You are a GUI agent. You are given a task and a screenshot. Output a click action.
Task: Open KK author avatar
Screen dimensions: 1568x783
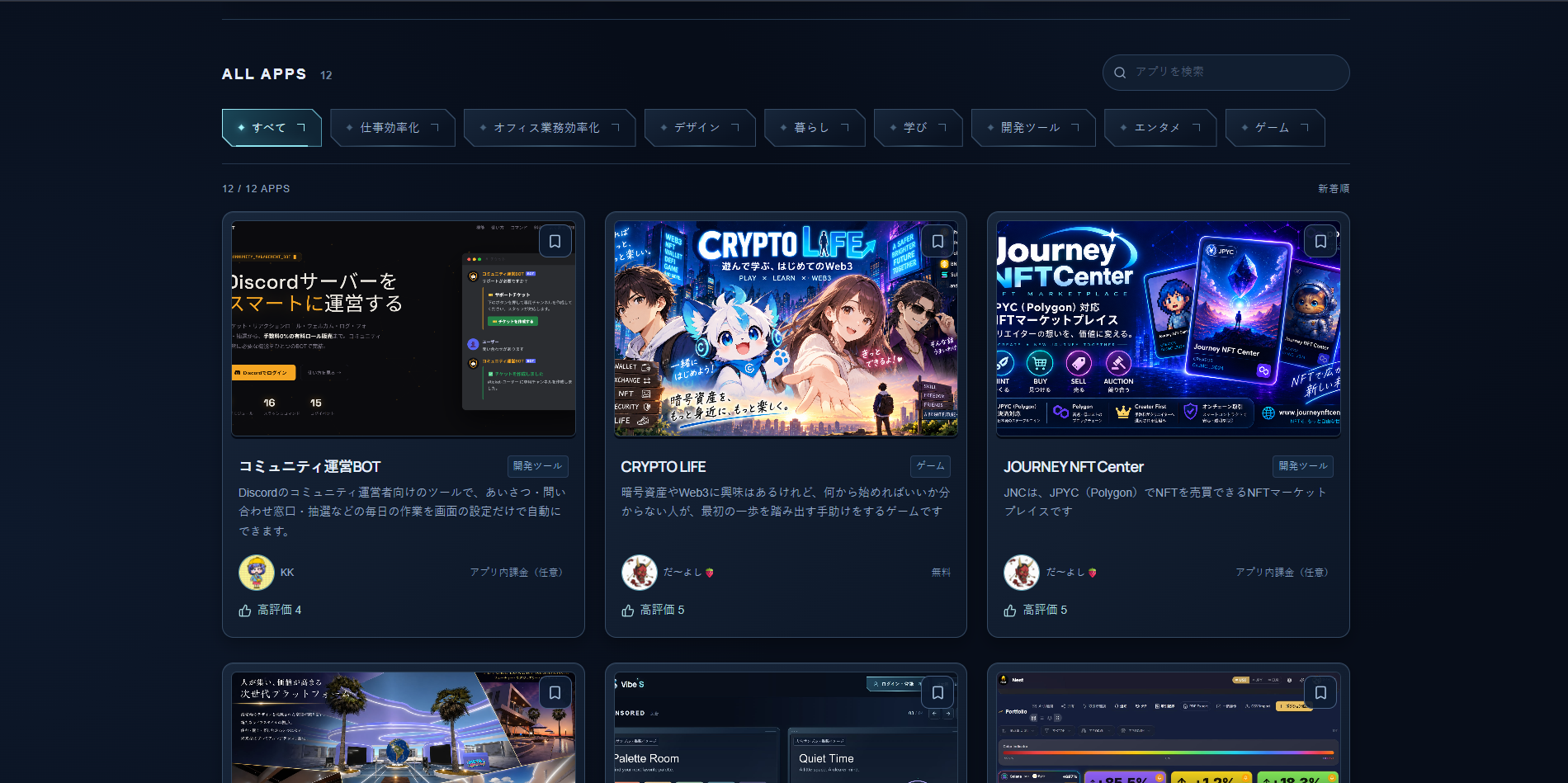[x=257, y=573]
